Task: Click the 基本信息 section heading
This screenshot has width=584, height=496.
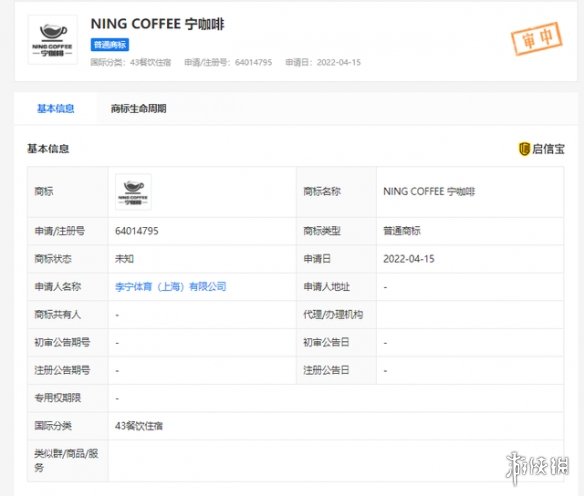Action: tap(48, 149)
